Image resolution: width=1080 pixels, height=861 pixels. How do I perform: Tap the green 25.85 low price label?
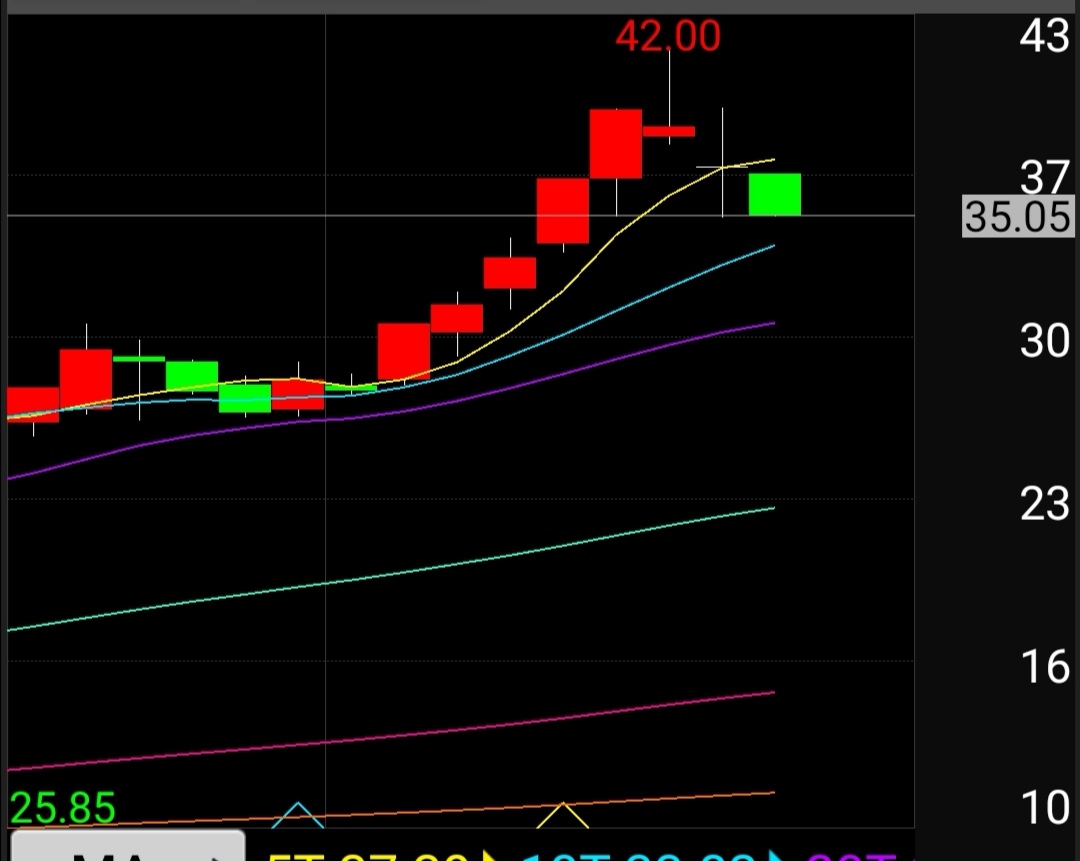coord(62,808)
